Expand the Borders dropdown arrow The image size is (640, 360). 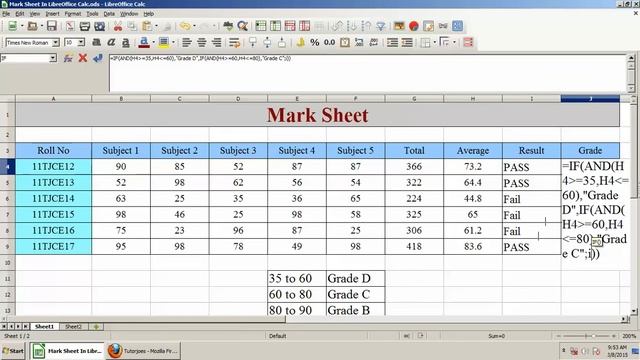tap(434, 42)
